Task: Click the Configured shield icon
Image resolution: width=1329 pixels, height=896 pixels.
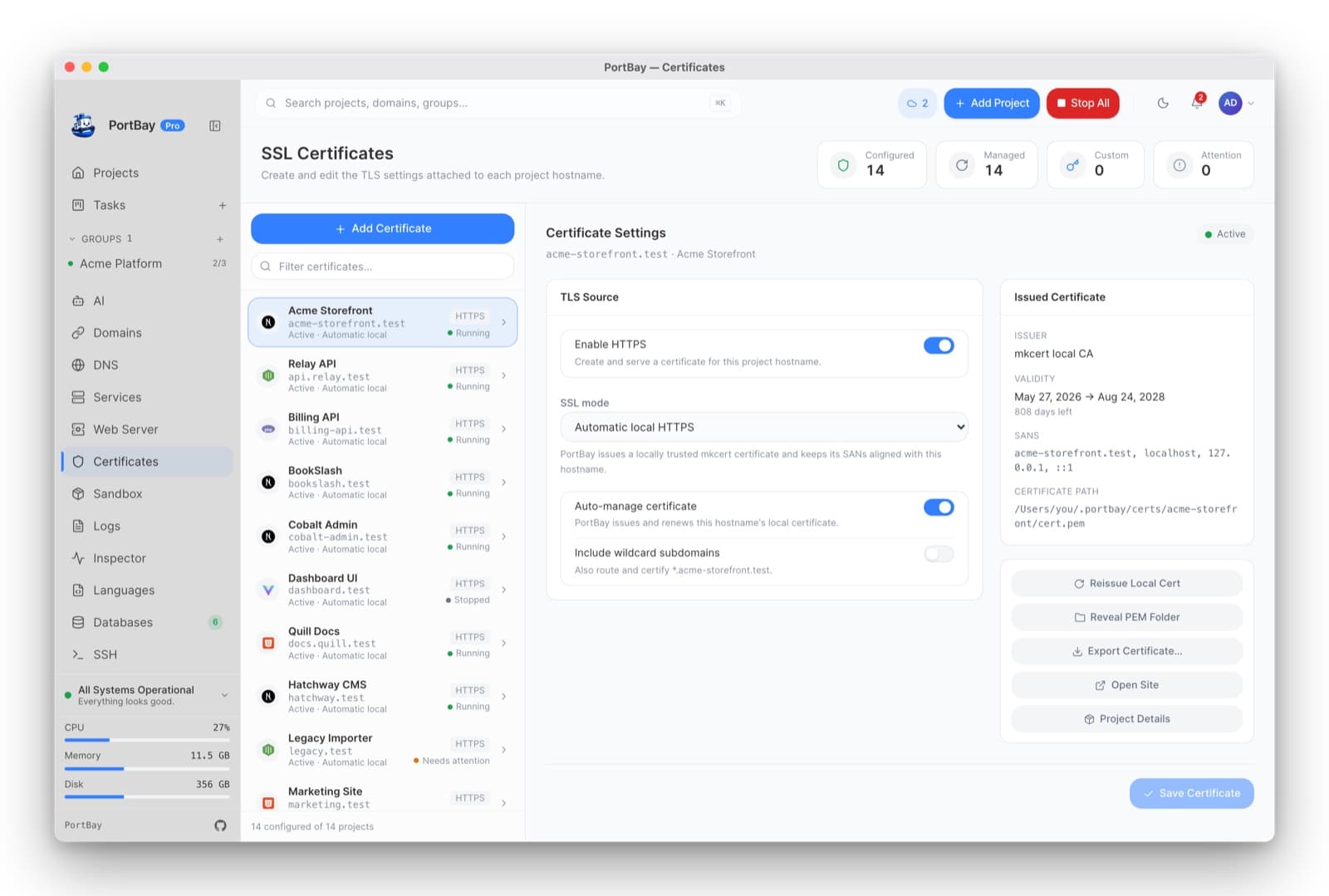Action: coord(843,165)
